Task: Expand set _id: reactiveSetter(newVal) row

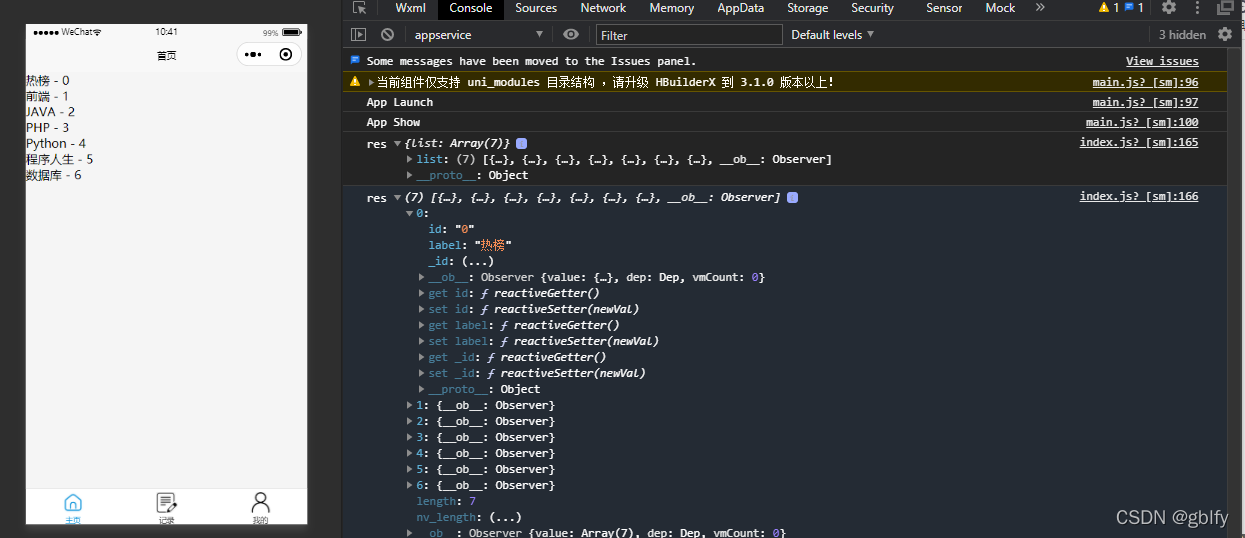Action: point(422,373)
